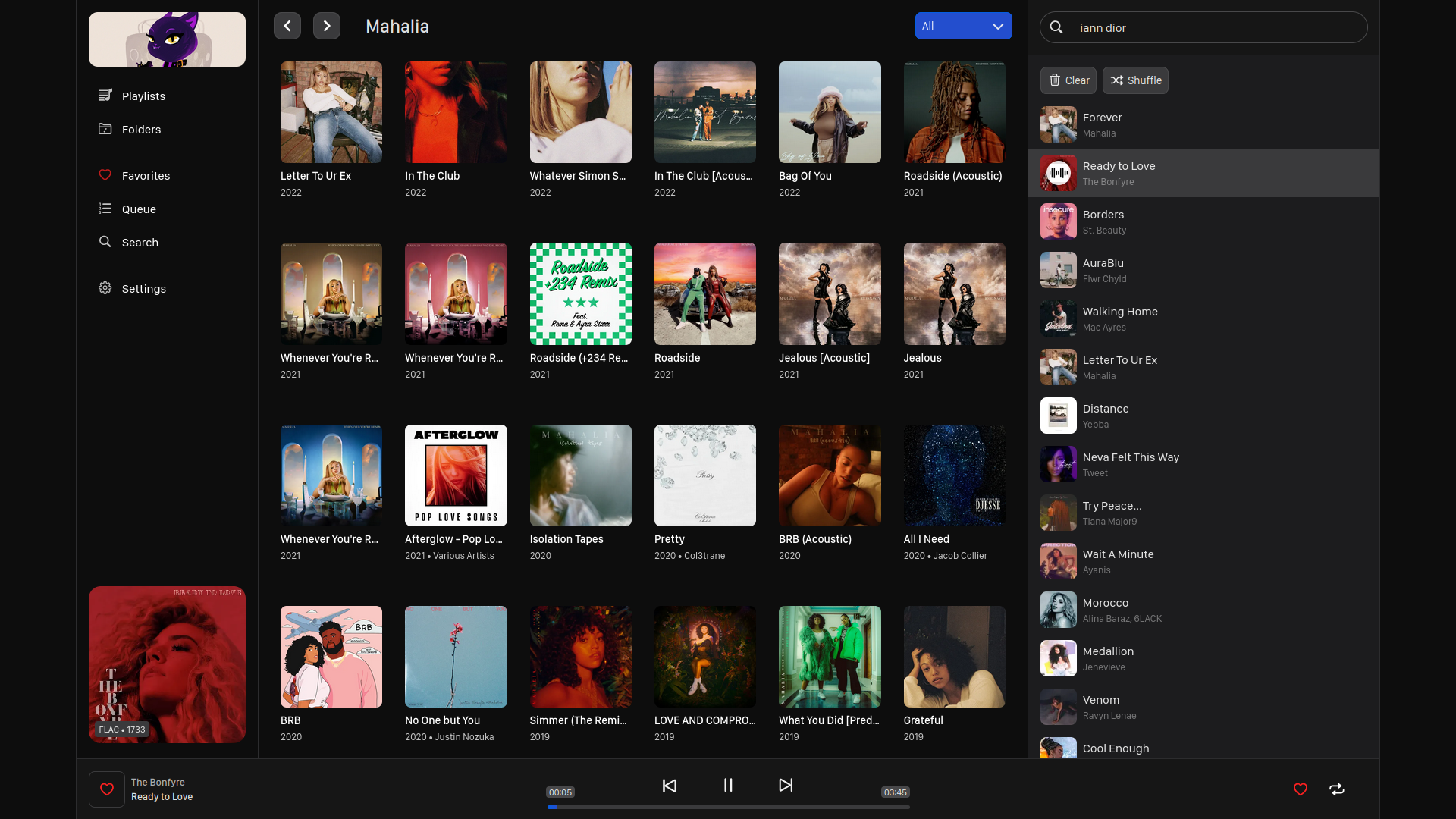Pause the current song
The width and height of the screenshot is (1456, 819).
(x=727, y=786)
